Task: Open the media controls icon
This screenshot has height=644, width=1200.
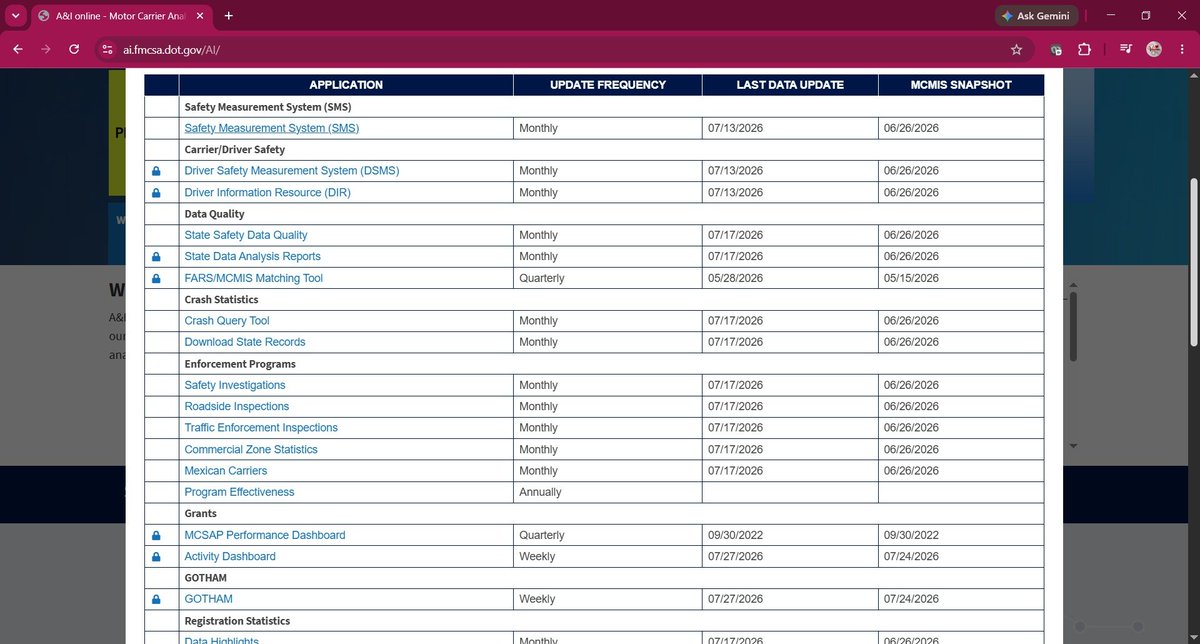Action: (x=1127, y=49)
